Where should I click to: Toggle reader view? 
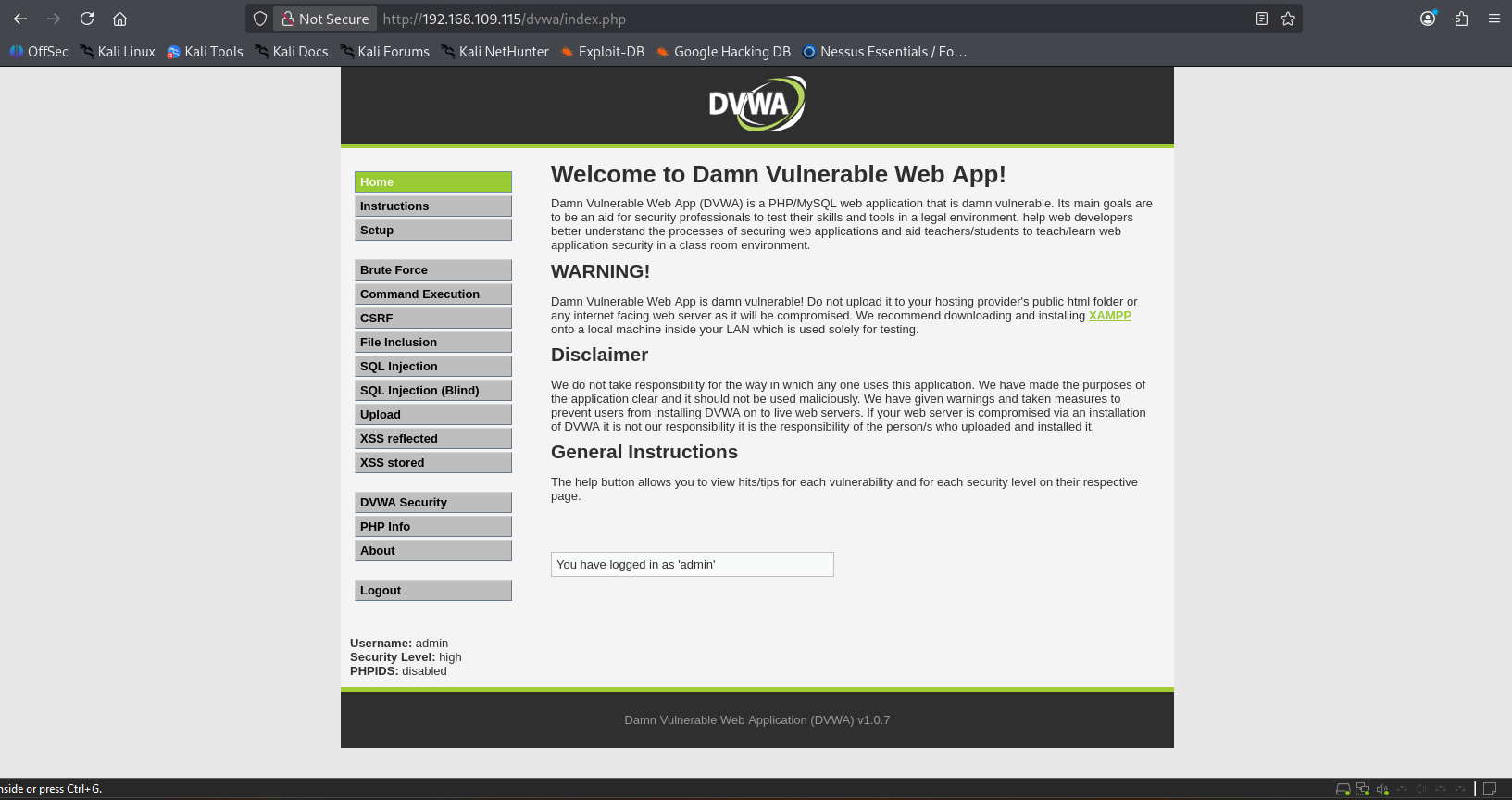[1261, 19]
